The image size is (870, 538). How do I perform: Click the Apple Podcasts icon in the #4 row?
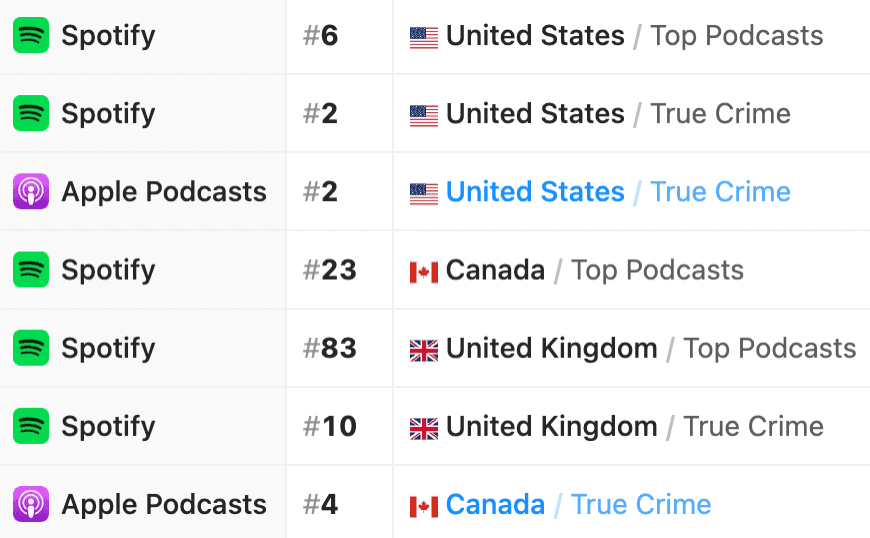(x=31, y=504)
